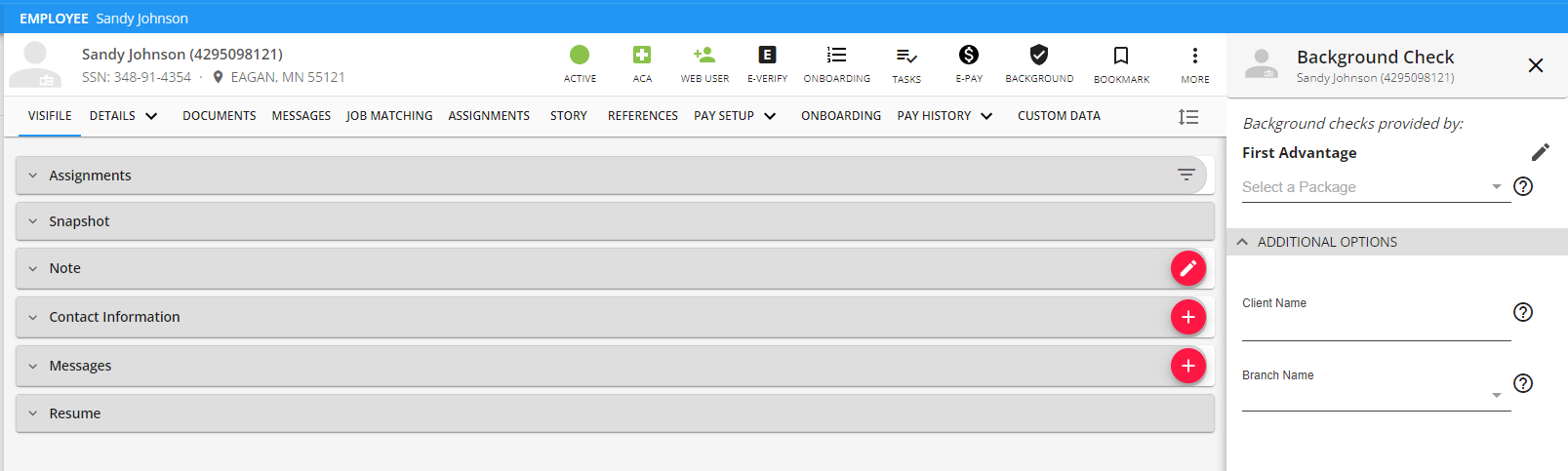Screen dimensions: 1568x471
Task: Bookmark this employee record
Action: (1121, 56)
